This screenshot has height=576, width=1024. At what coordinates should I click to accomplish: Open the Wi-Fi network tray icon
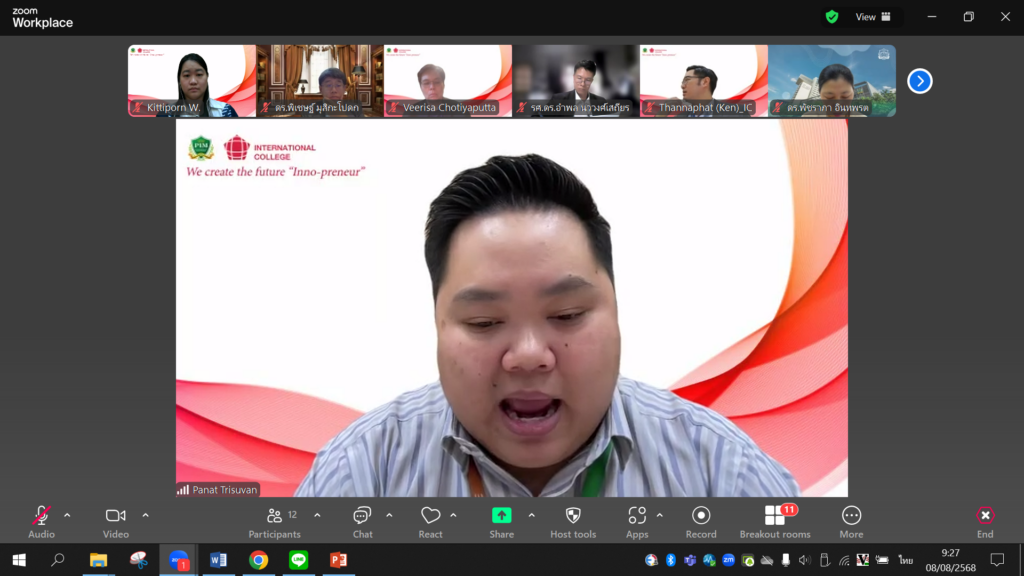pos(844,560)
